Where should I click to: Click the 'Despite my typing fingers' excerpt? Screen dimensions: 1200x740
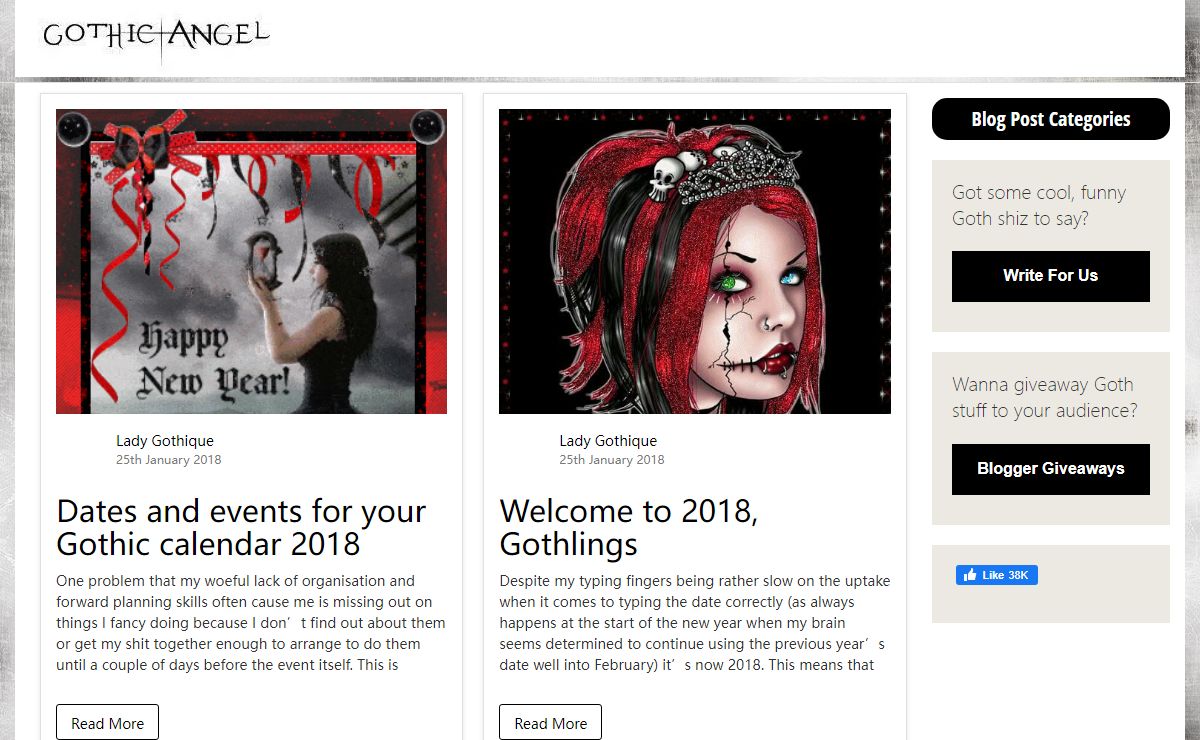pos(695,623)
